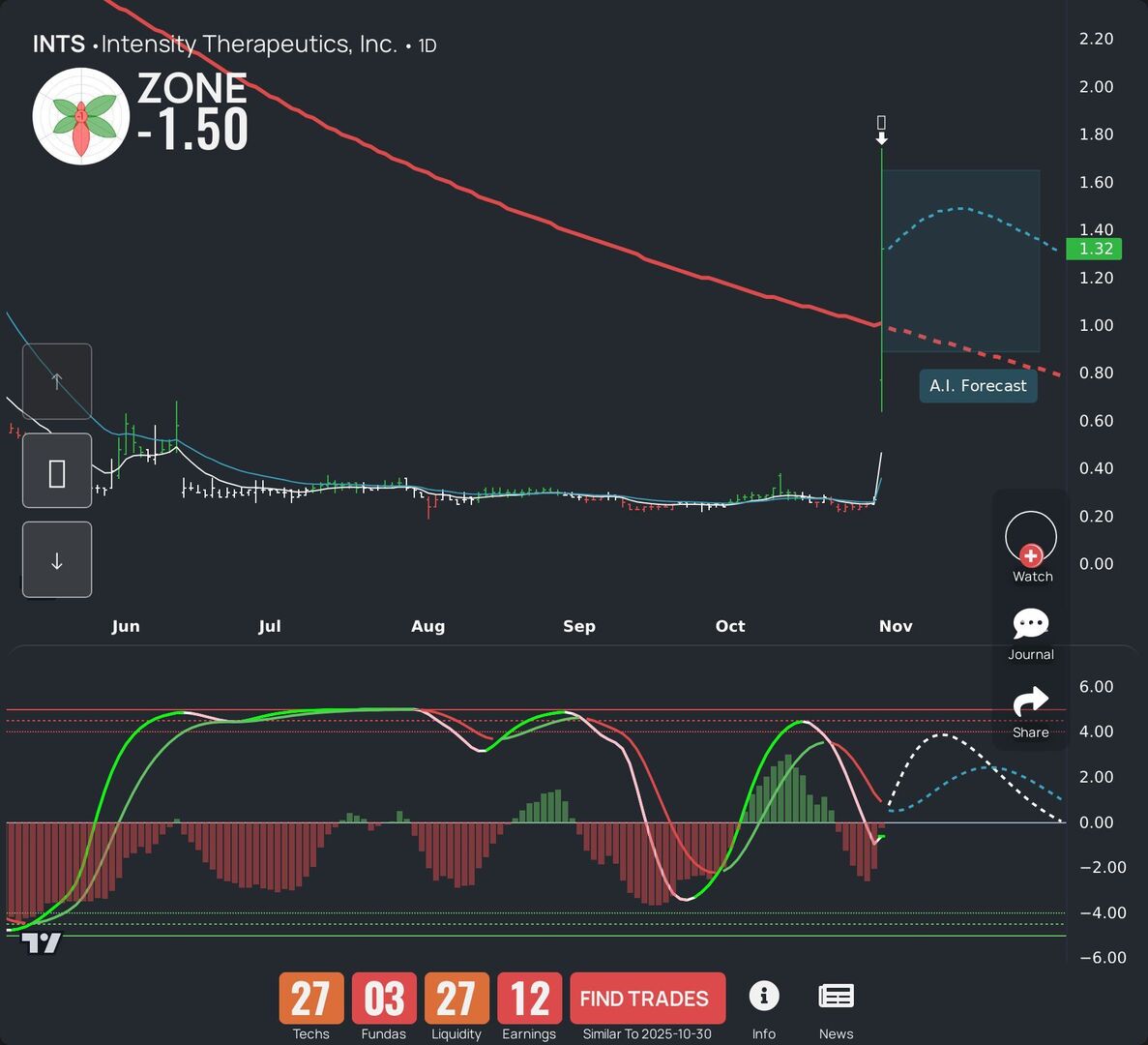Click the Oct label on time axis
This screenshot has width=1148, height=1045.
(730, 626)
